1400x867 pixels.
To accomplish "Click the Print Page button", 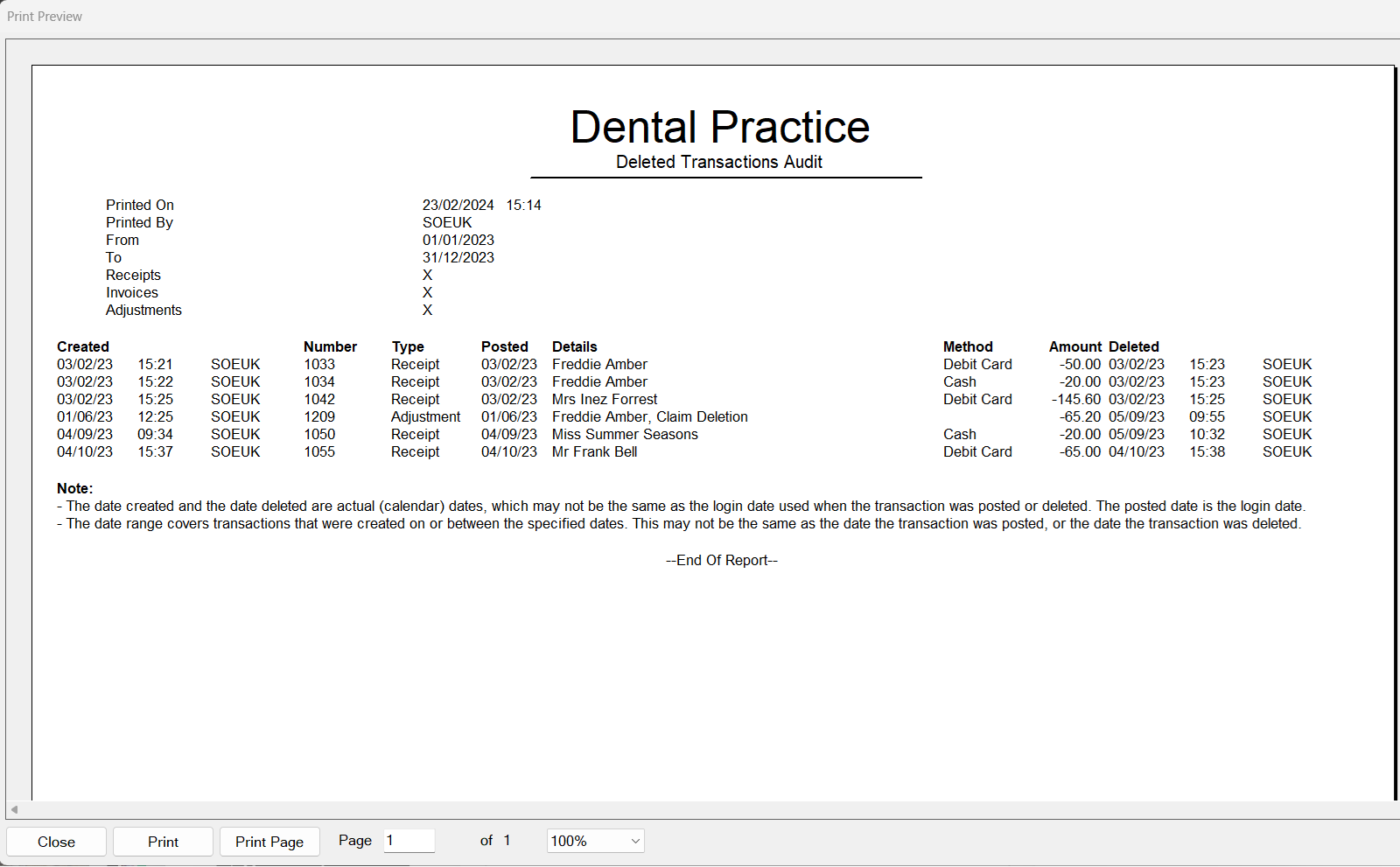I will tap(269, 842).
